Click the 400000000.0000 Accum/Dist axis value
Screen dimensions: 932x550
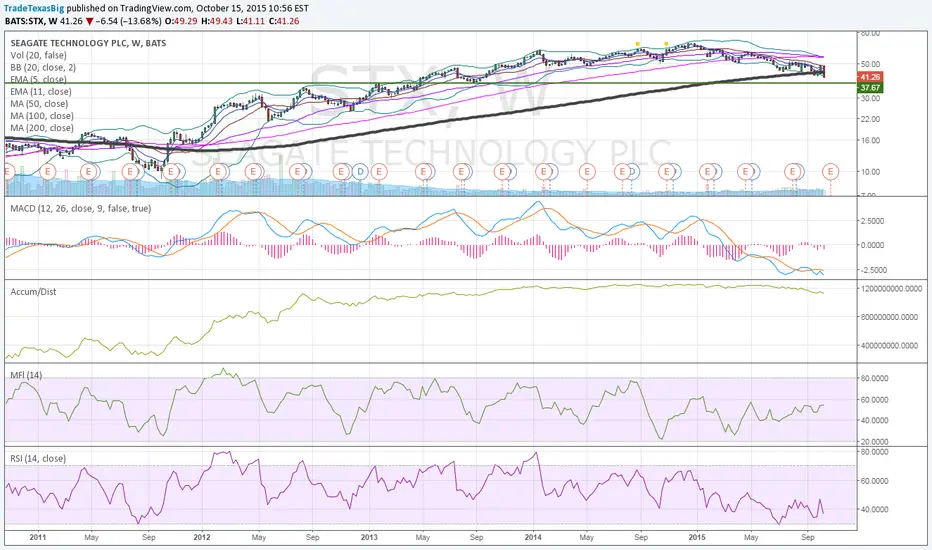pos(889,345)
